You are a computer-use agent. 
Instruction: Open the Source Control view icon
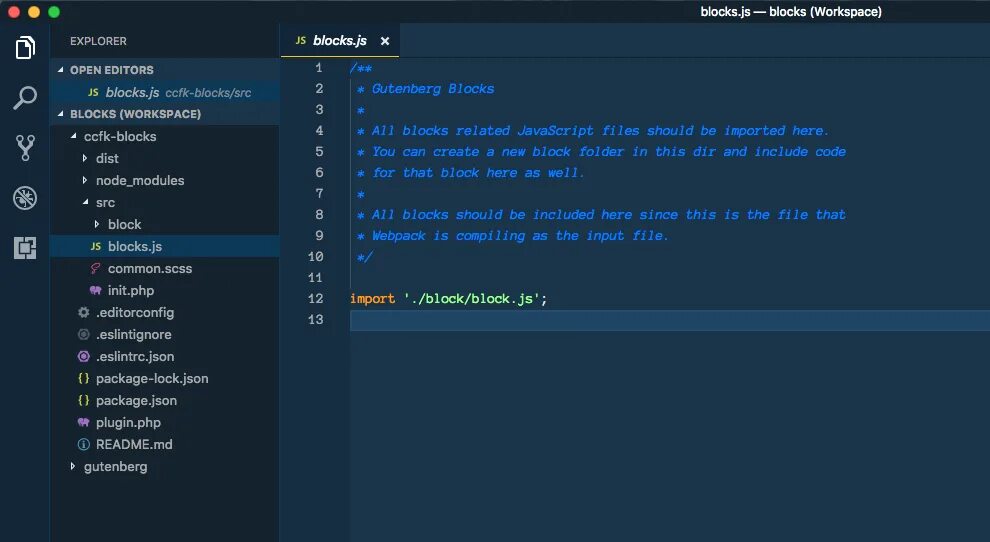tap(25, 147)
